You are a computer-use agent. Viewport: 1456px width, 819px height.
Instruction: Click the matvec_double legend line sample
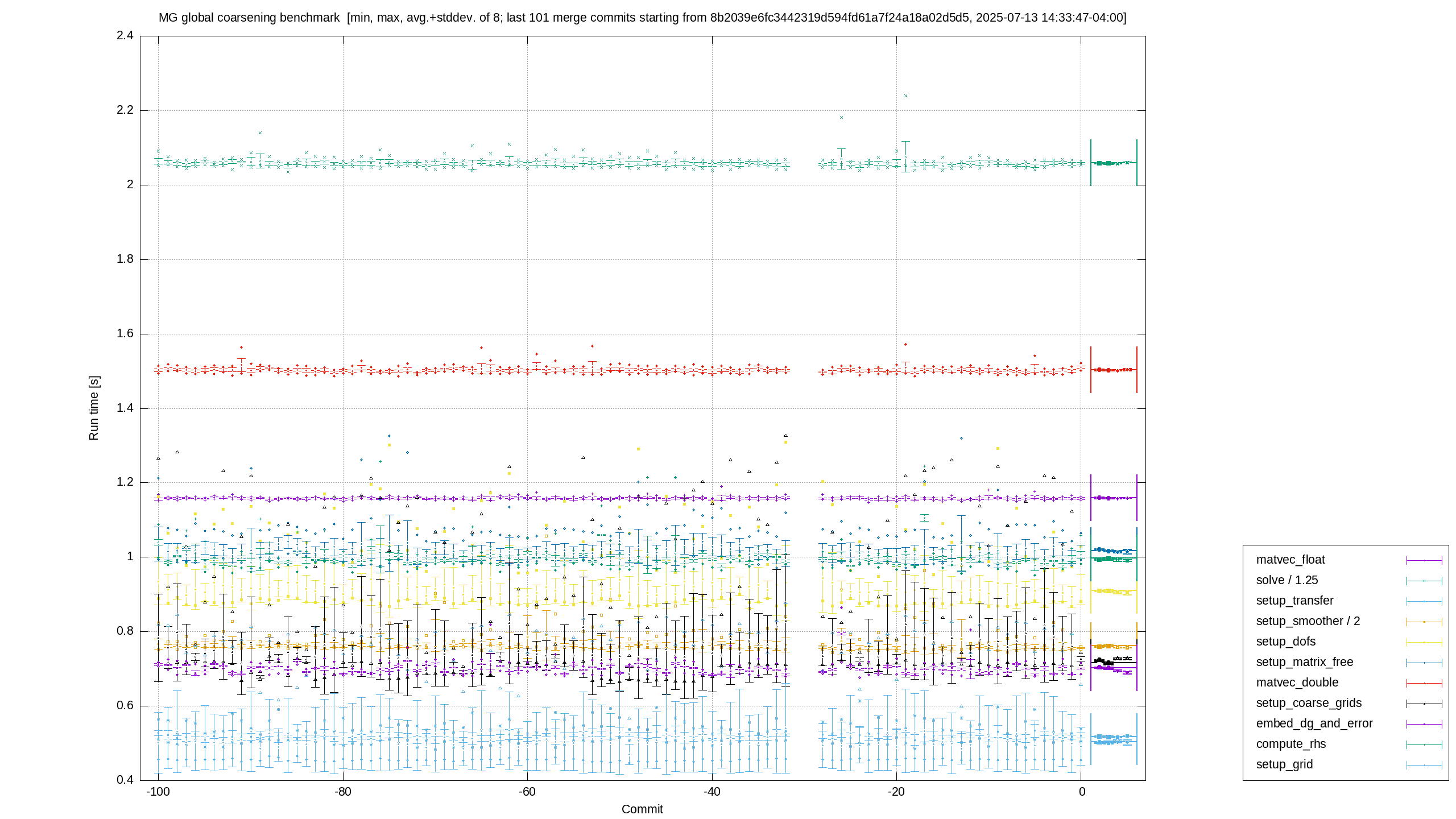click(1424, 683)
